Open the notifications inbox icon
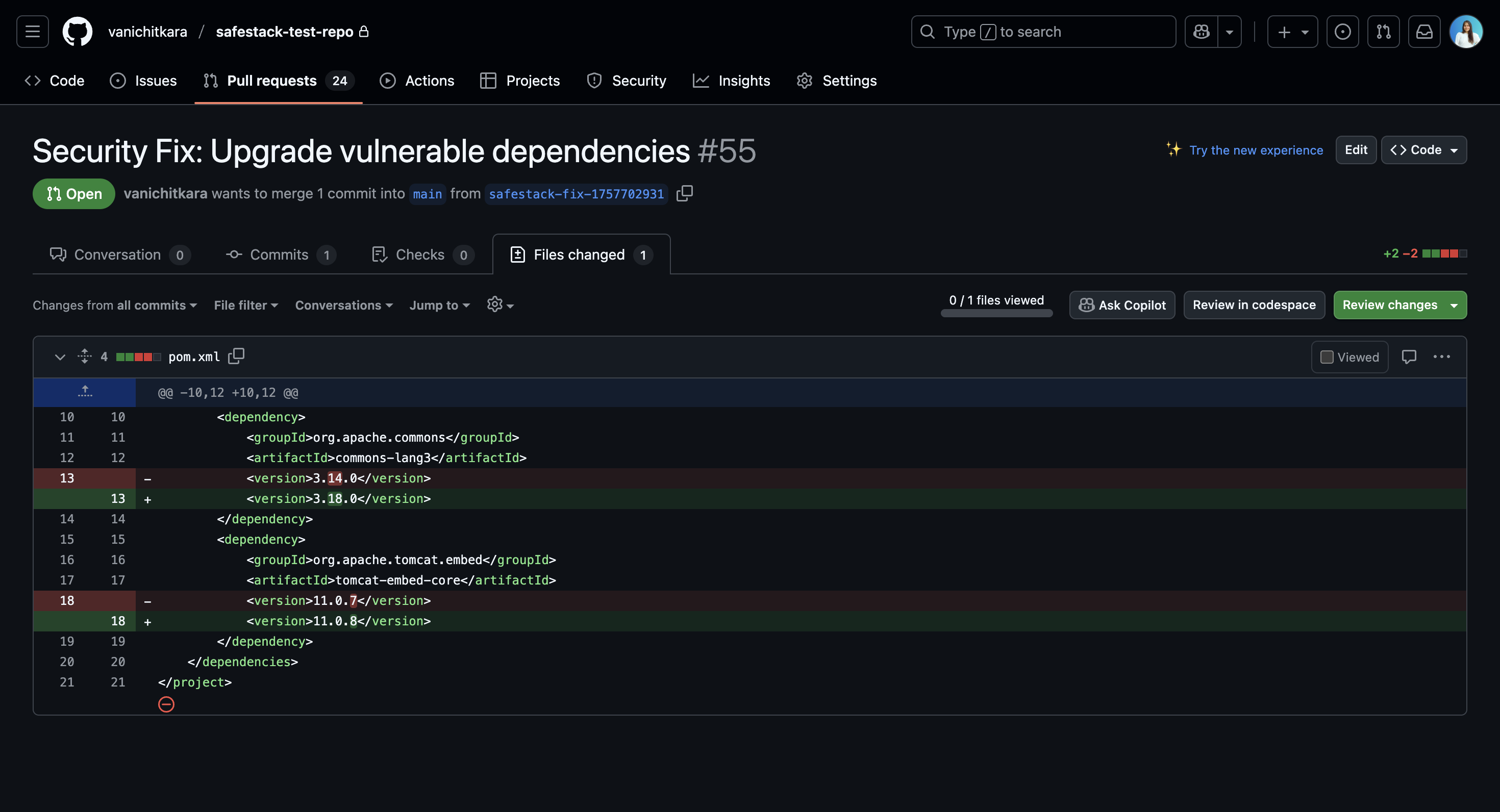Viewport: 1500px width, 812px height. [x=1423, y=32]
